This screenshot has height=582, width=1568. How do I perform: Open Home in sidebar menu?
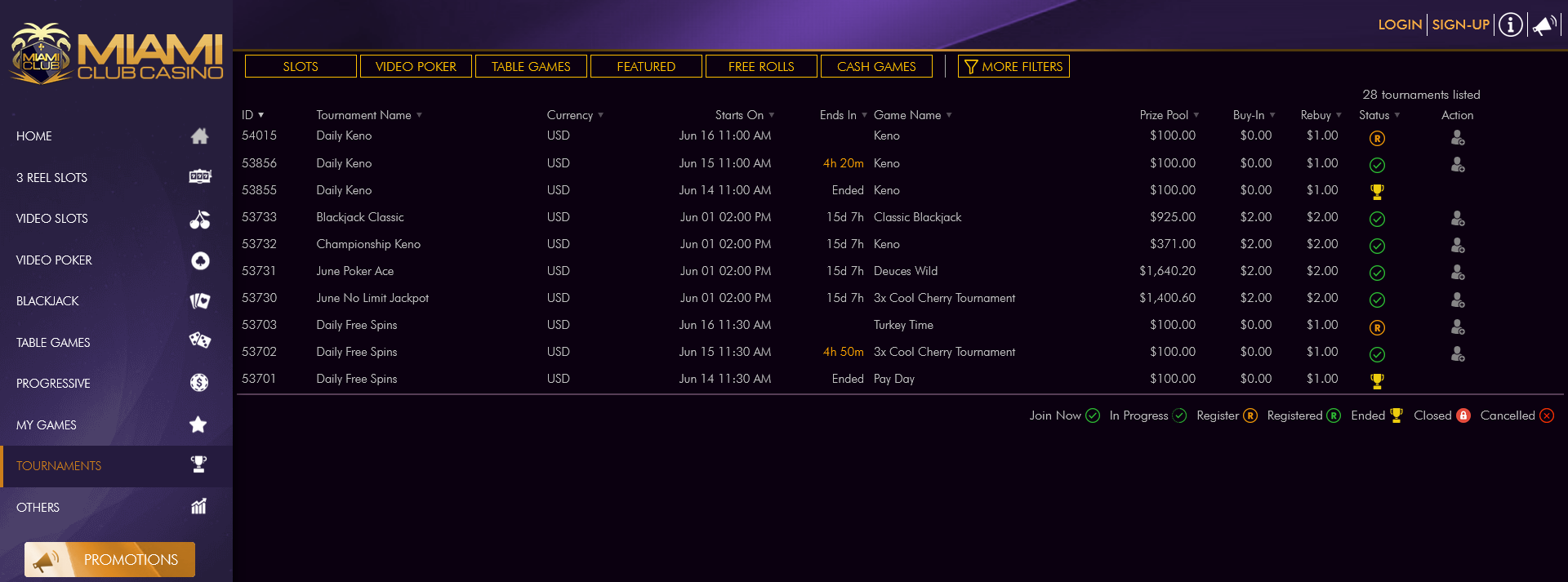click(x=116, y=136)
